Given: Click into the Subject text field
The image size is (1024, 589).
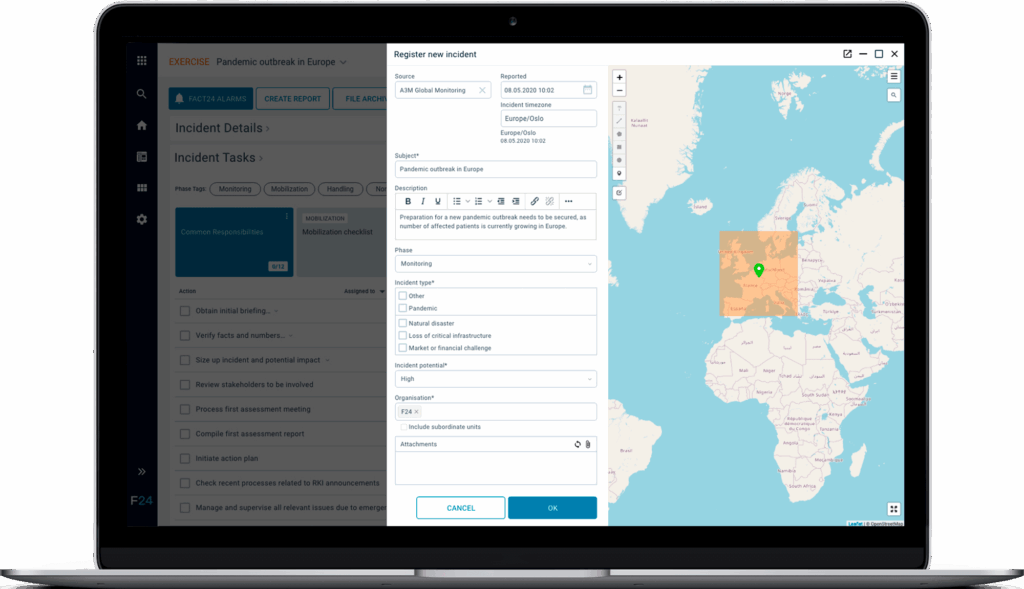Looking at the screenshot, I should tap(496, 169).
